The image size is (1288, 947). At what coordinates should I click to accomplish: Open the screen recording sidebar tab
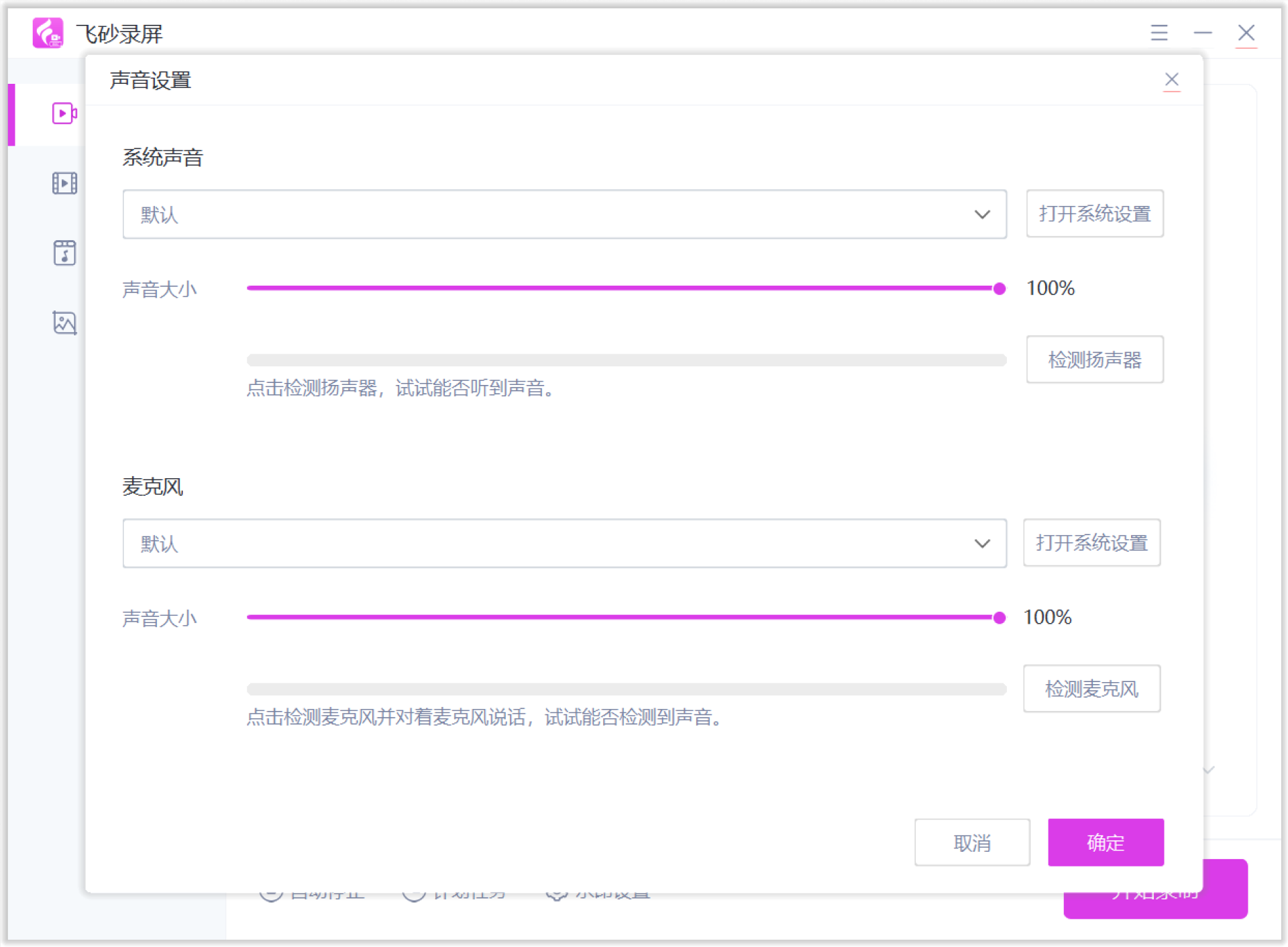tap(64, 113)
